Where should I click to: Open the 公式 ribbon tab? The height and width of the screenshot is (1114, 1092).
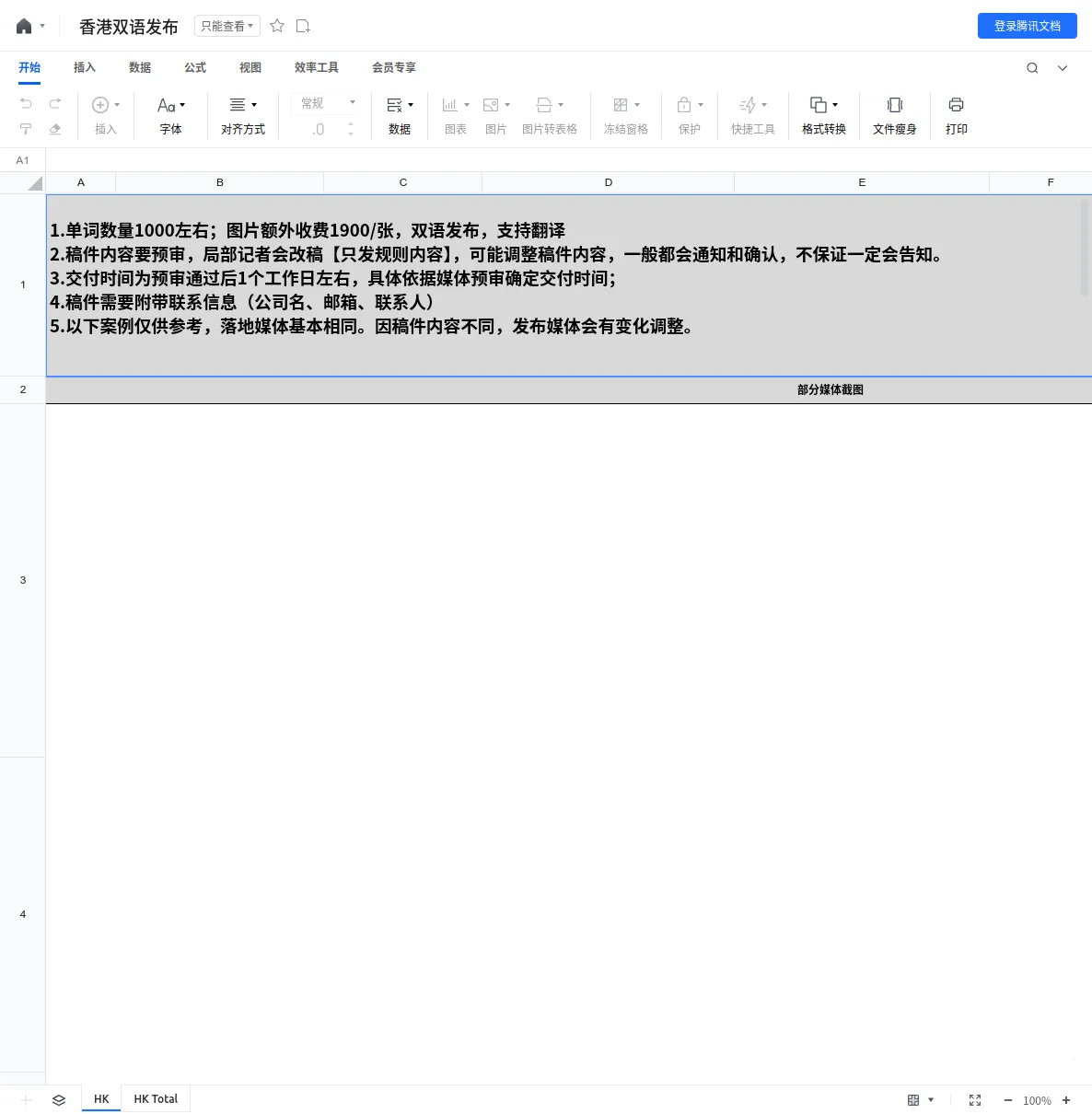(x=195, y=67)
